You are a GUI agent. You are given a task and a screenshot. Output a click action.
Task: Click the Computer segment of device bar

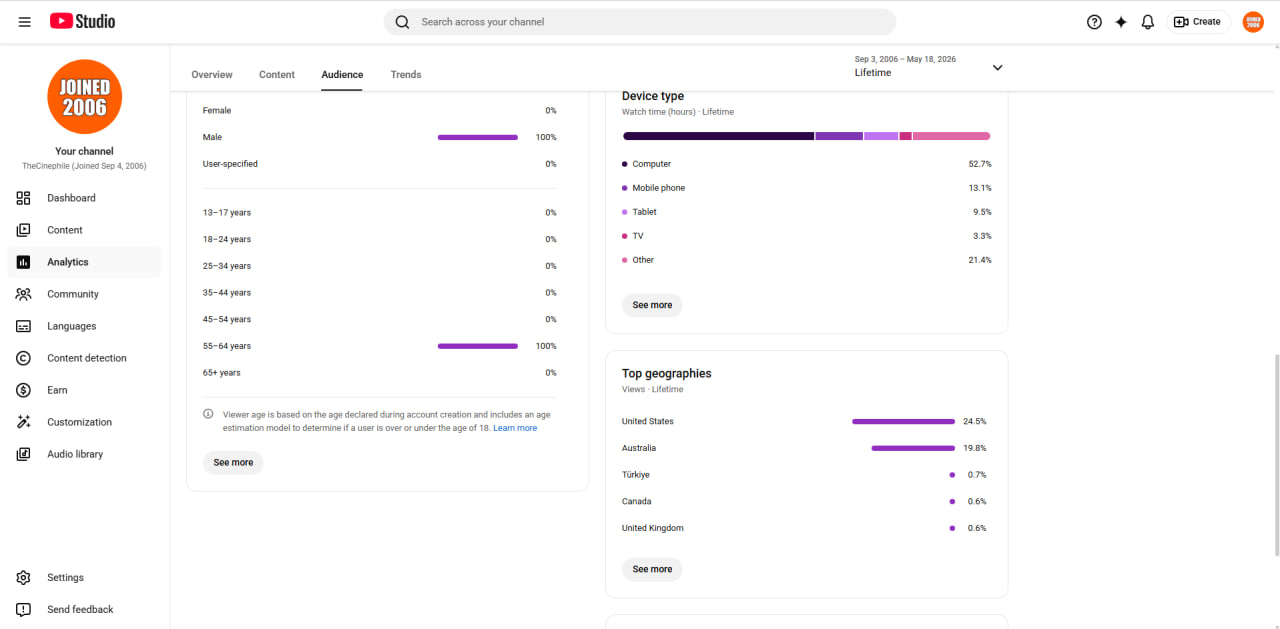point(718,136)
